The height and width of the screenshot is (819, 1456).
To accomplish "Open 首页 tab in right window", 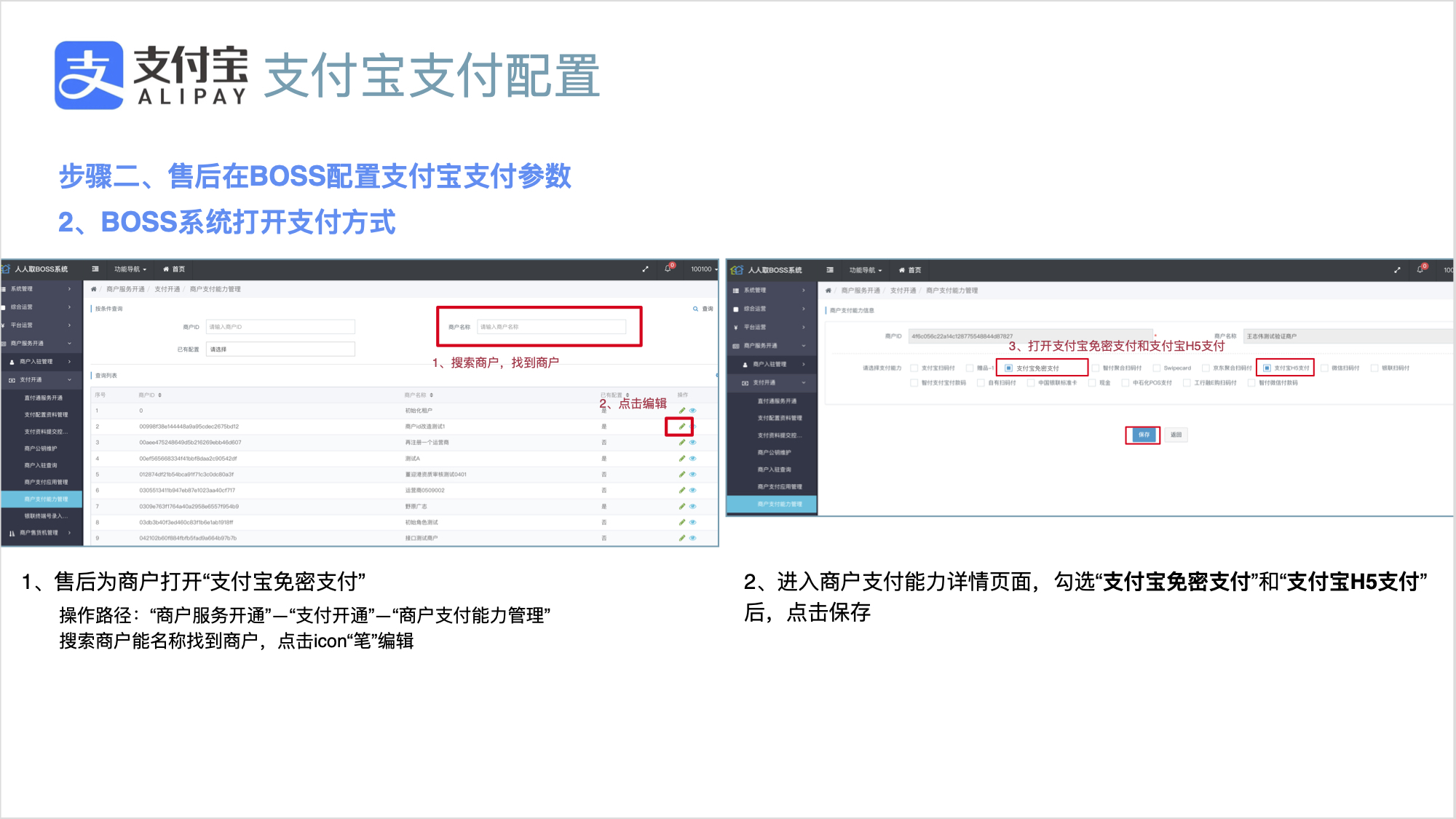I will click(x=910, y=270).
